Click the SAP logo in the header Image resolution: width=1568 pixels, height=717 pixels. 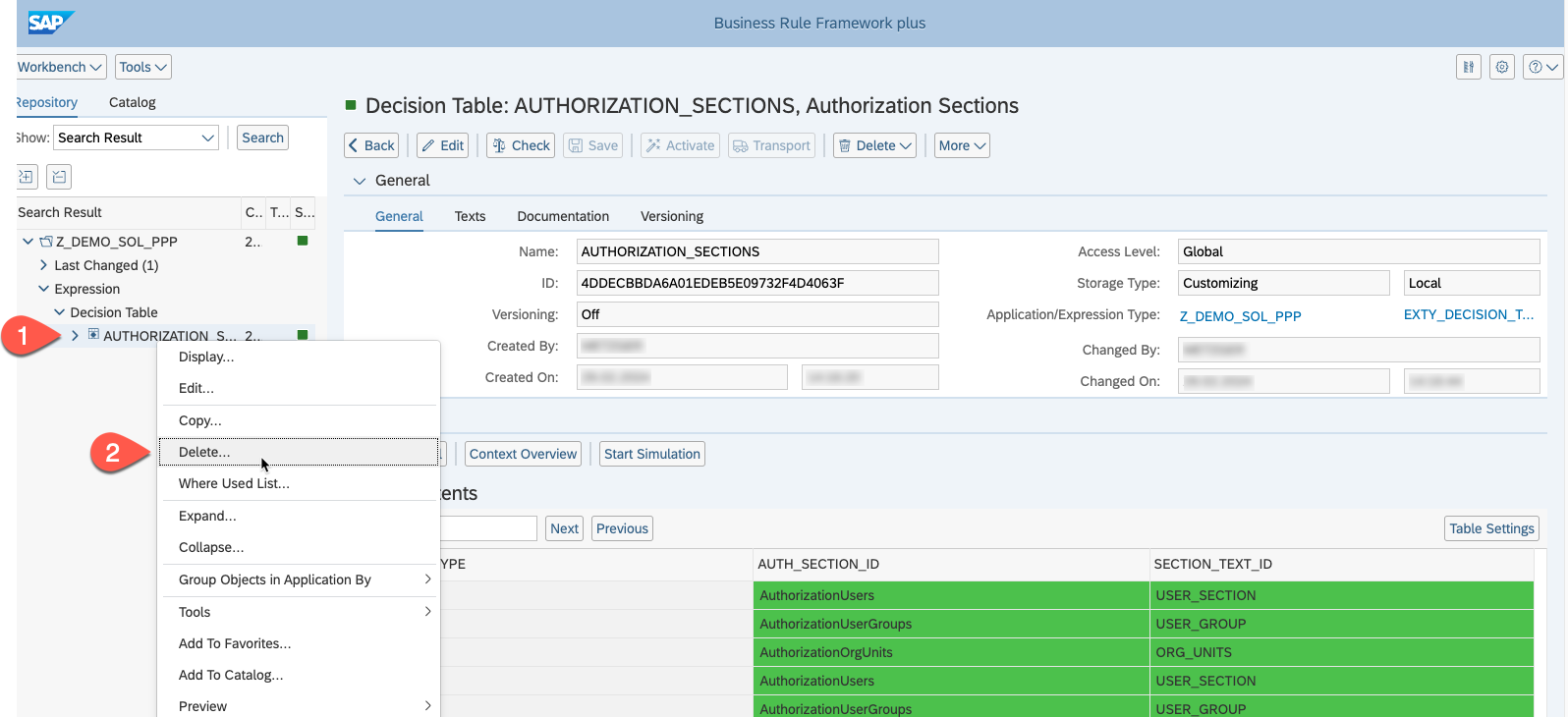pos(47,23)
